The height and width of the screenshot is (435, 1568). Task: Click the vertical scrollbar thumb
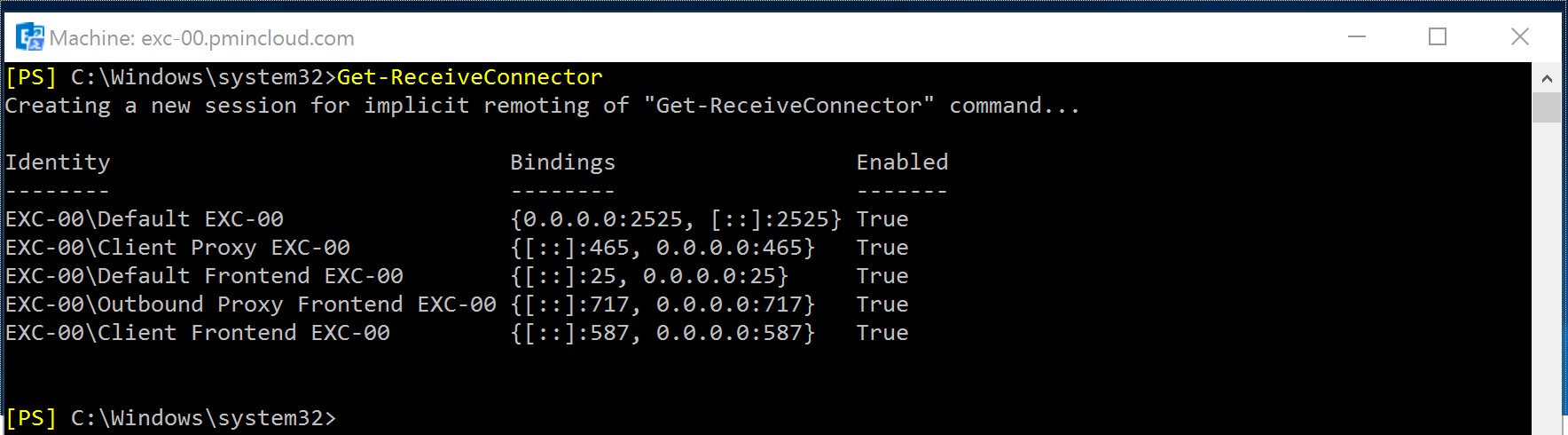[x=1547, y=107]
